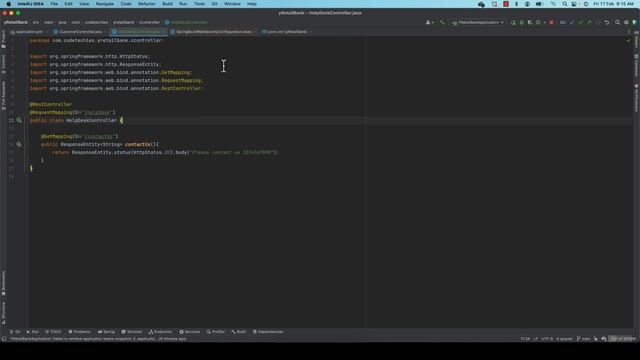Open the Navigate menu
Image resolution: width=640 pixels, height=360 pixels.
[x=104, y=4]
